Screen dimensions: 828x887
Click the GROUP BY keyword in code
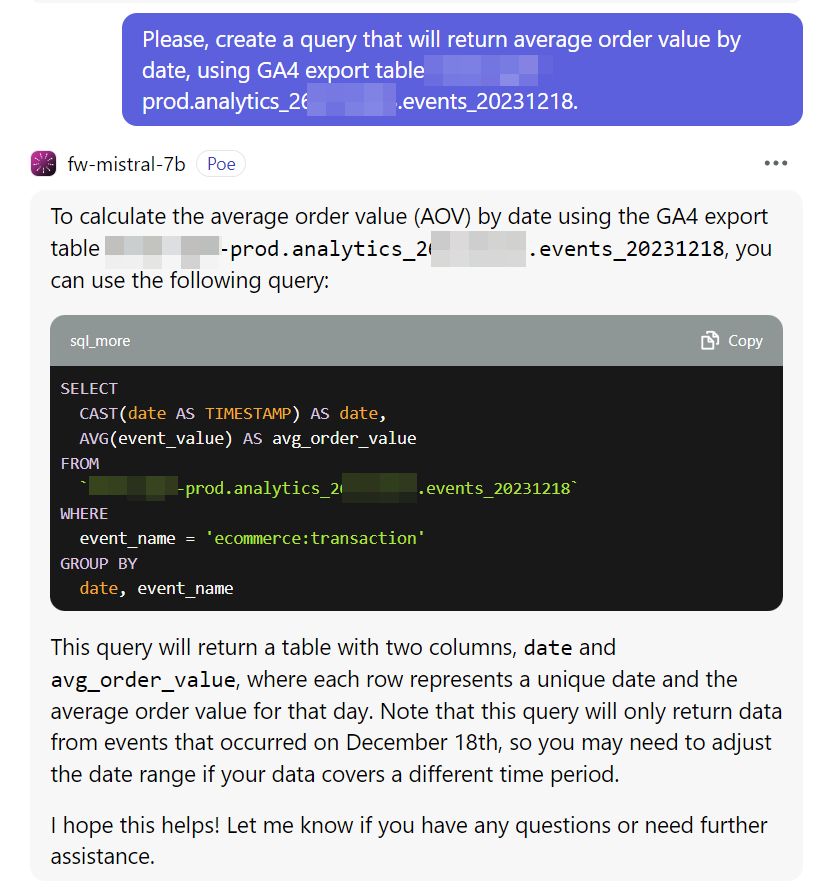(99, 563)
